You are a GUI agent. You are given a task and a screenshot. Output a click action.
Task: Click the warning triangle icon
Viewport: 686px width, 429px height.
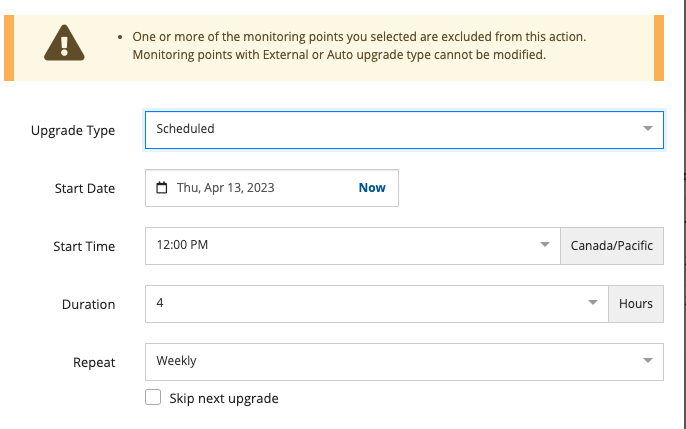tap(65, 45)
